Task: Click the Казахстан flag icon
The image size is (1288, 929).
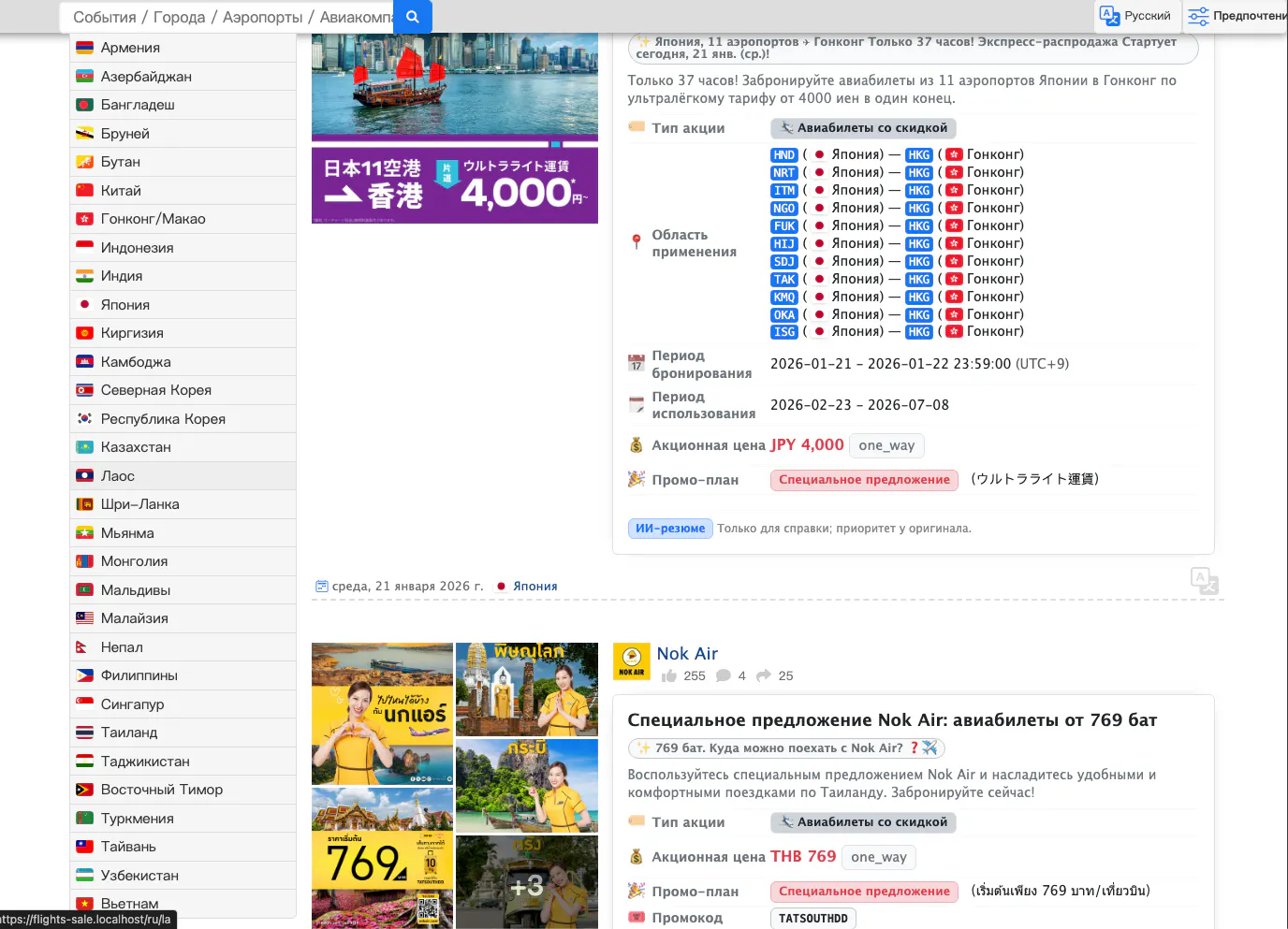Action: coord(84,447)
